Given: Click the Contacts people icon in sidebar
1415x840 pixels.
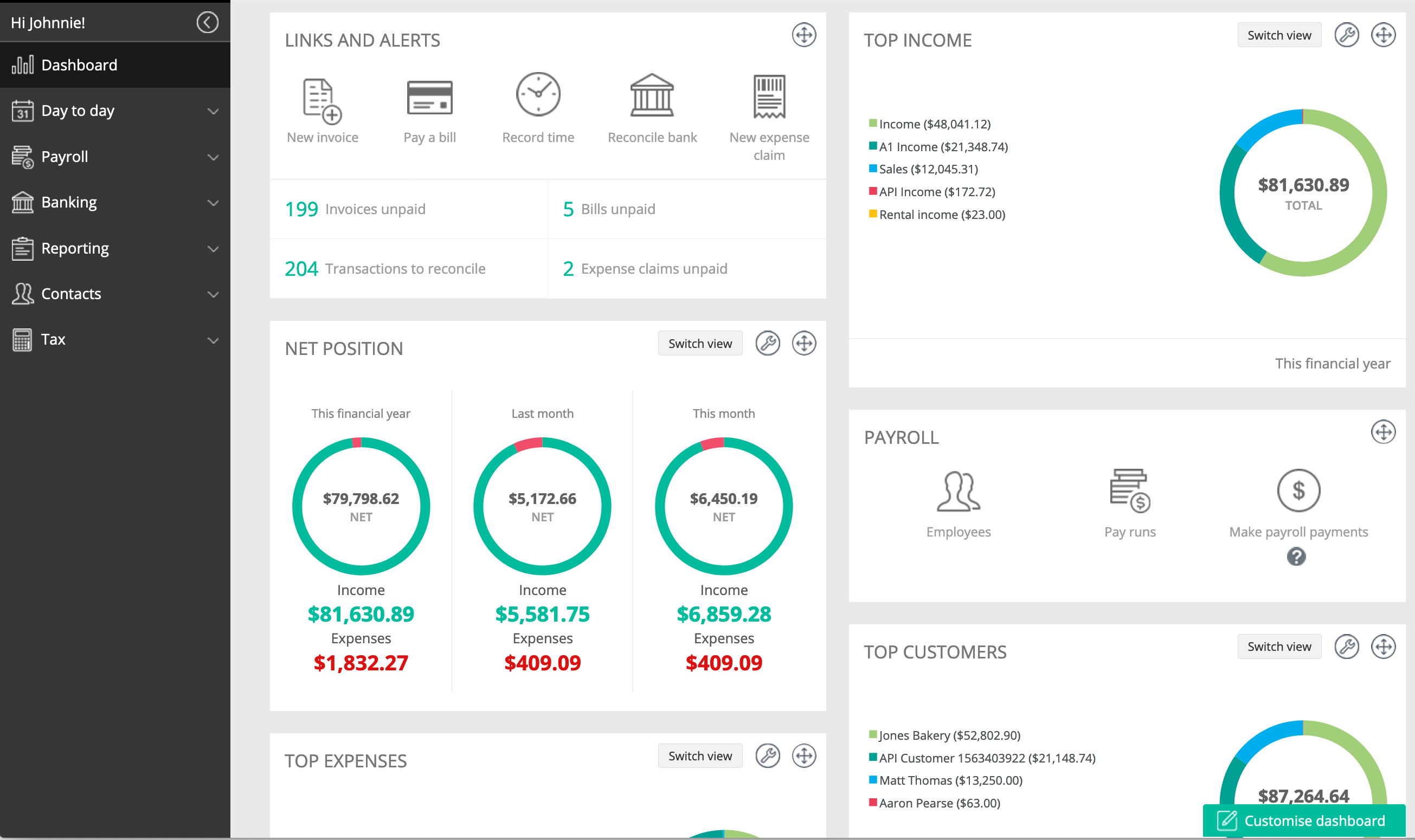Looking at the screenshot, I should pos(23,294).
